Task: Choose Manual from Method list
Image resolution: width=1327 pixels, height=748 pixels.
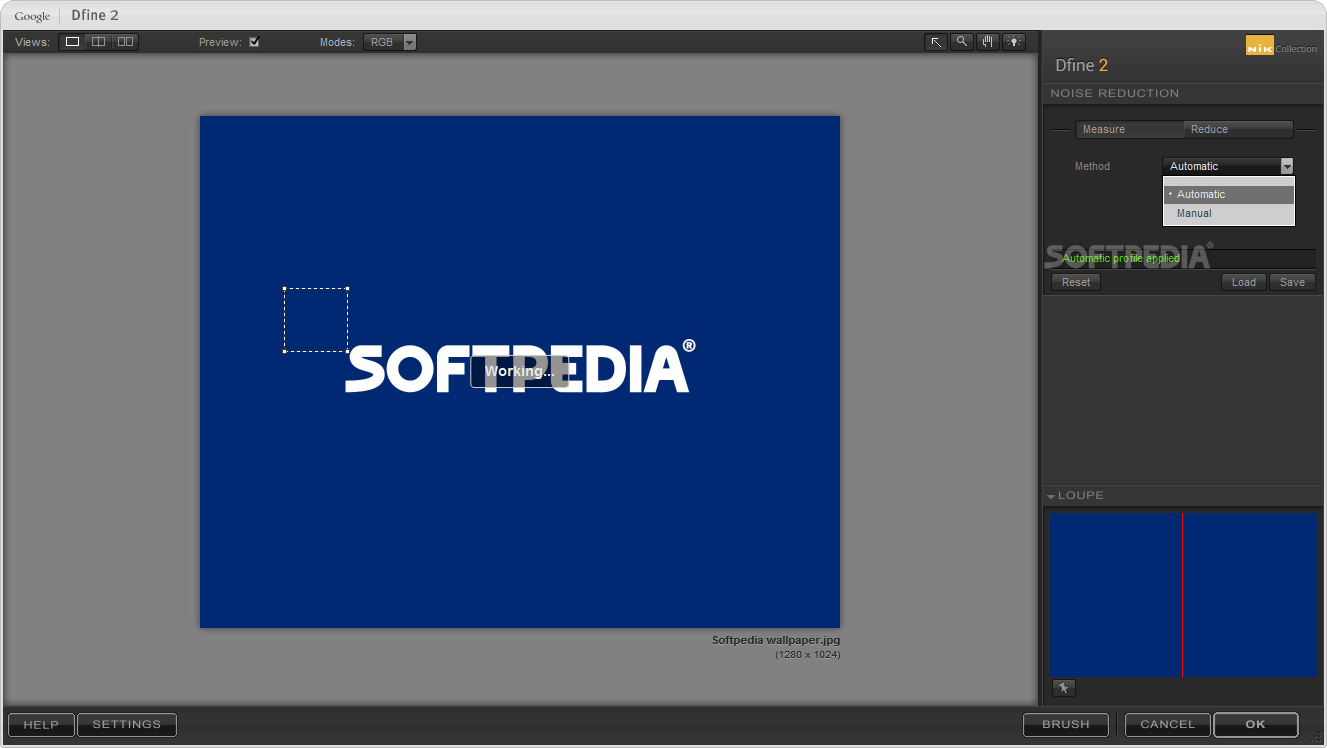Action: [x=1229, y=213]
